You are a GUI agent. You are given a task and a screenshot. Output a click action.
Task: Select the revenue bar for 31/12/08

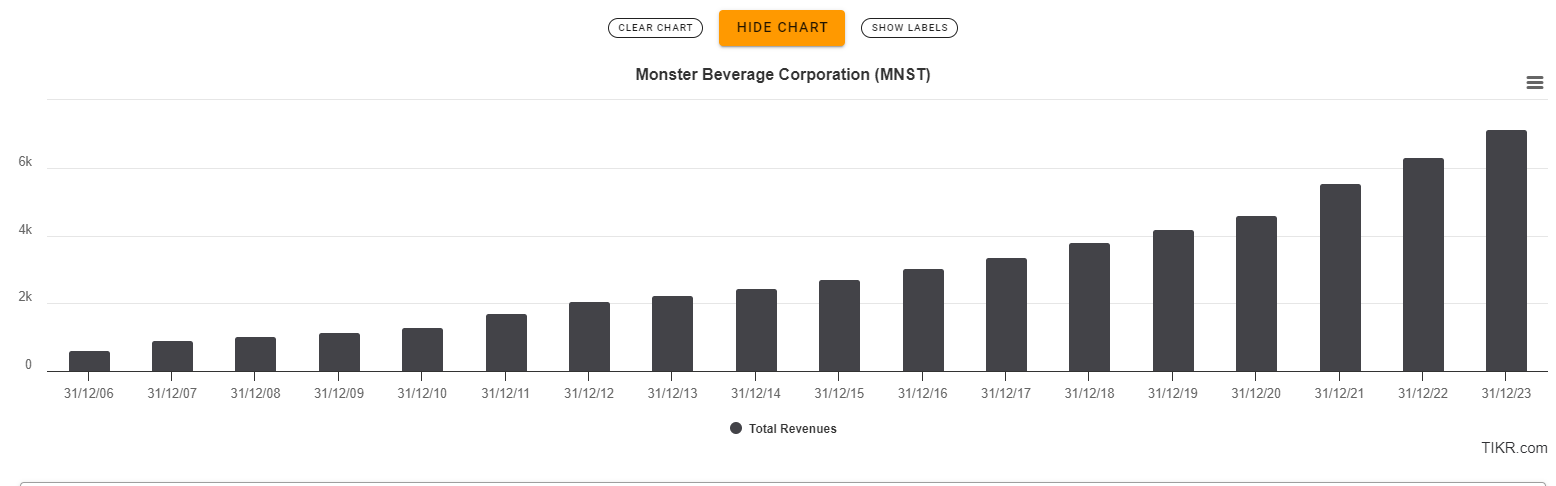pyautogui.click(x=256, y=354)
